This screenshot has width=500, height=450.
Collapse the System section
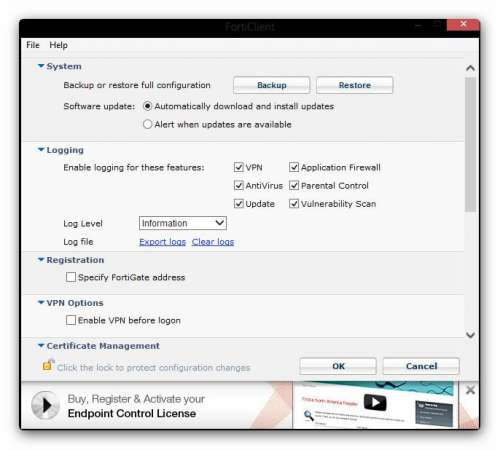point(41,66)
